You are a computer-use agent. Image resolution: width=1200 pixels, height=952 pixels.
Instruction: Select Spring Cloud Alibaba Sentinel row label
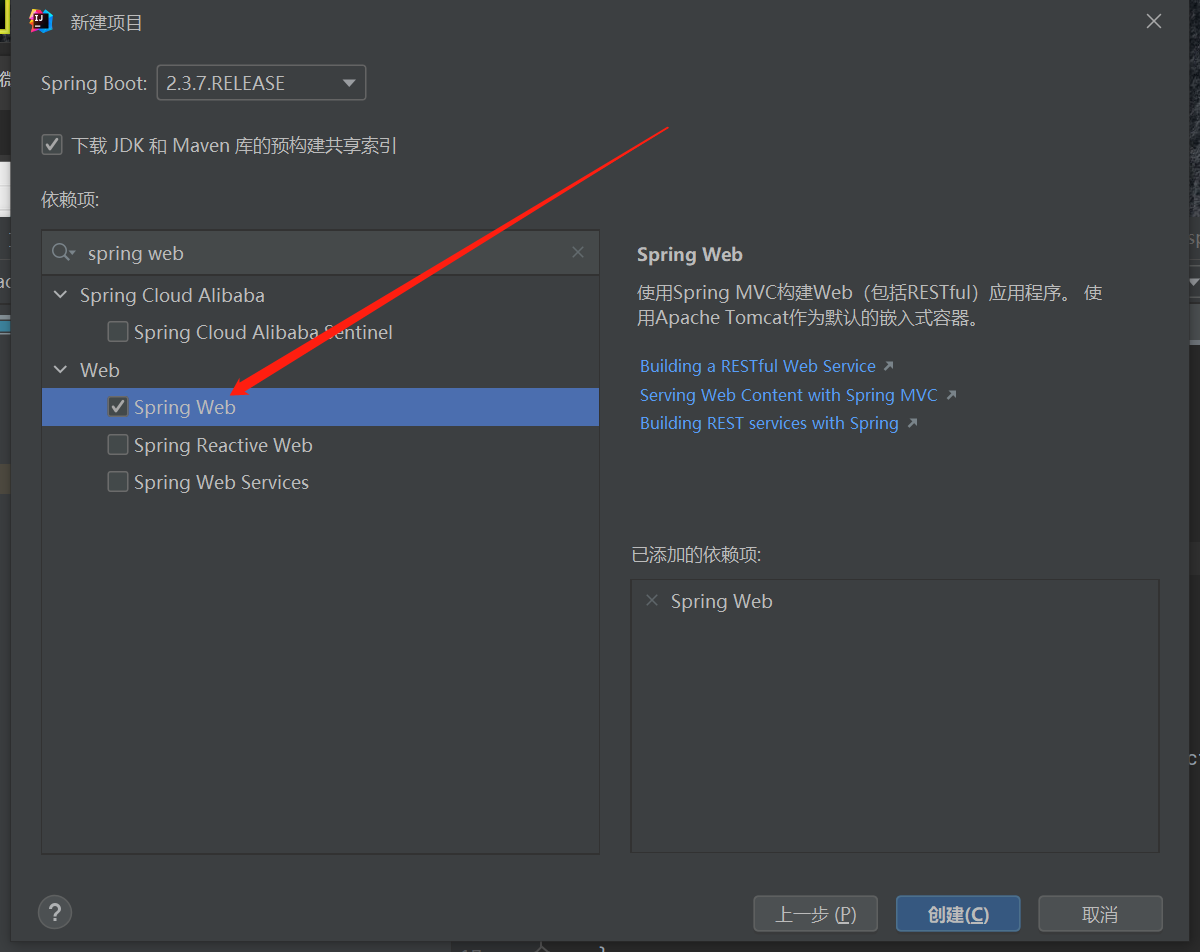click(263, 332)
